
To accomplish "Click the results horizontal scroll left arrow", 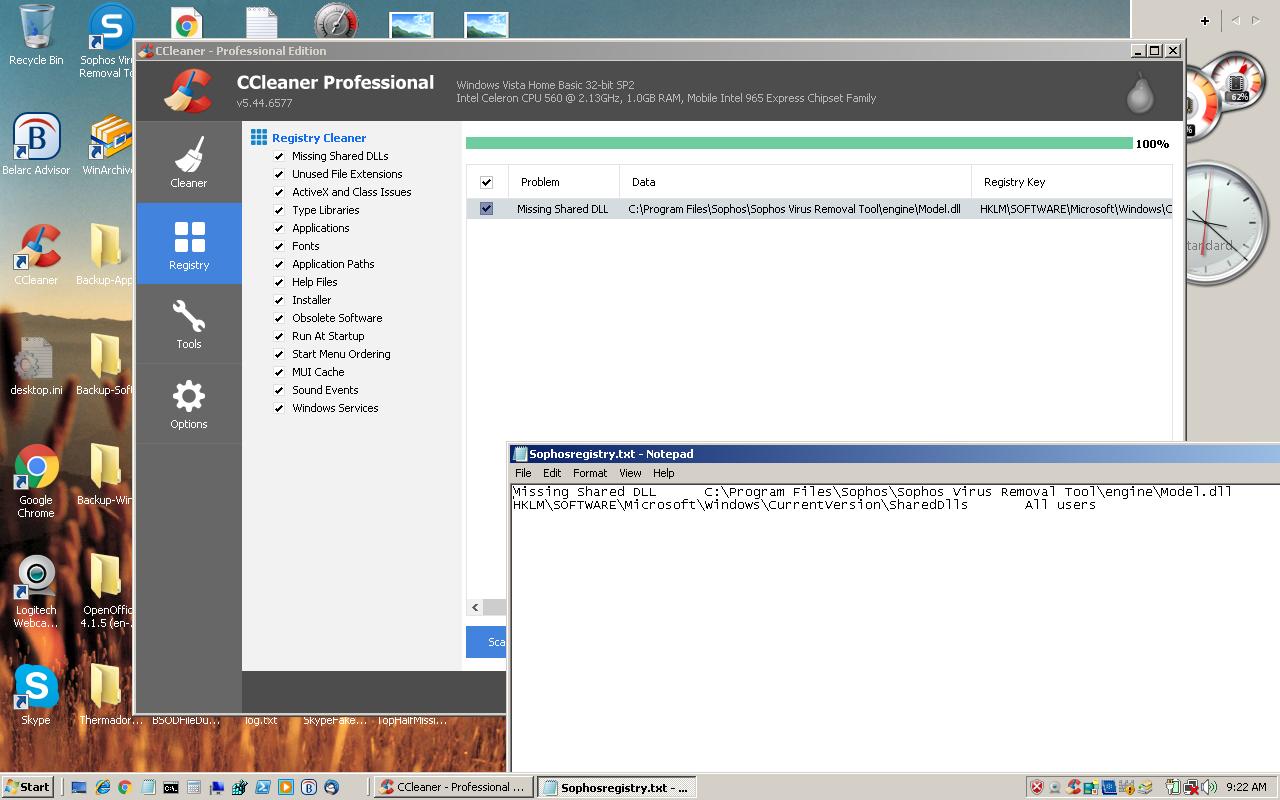I will (475, 607).
